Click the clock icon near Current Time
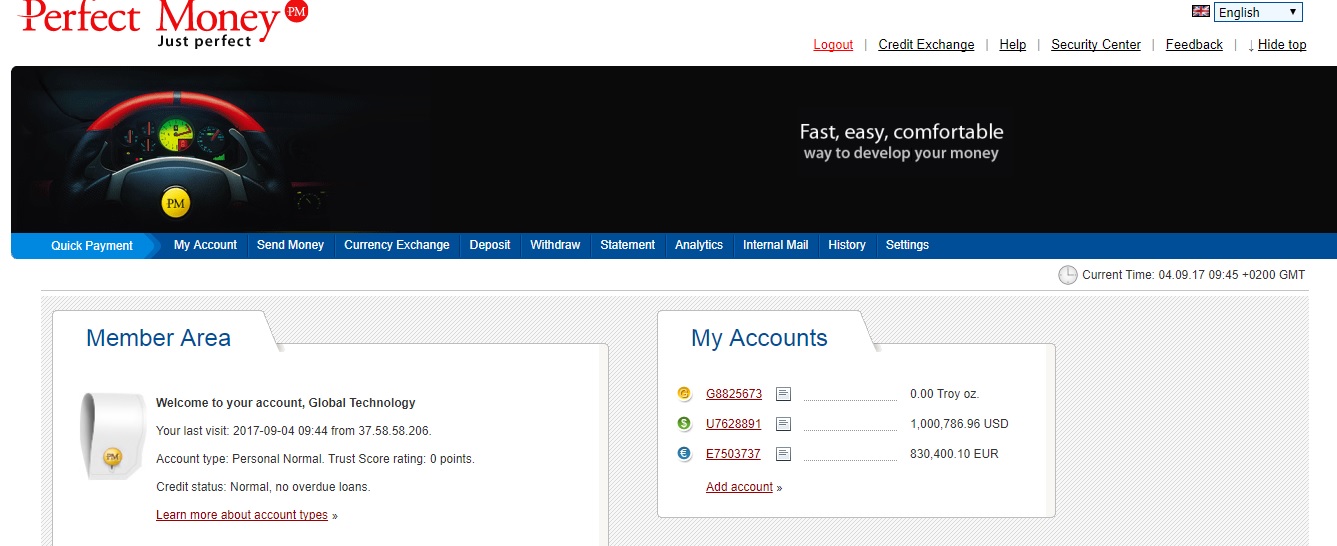This screenshot has width=1337, height=546. pos(1068,275)
